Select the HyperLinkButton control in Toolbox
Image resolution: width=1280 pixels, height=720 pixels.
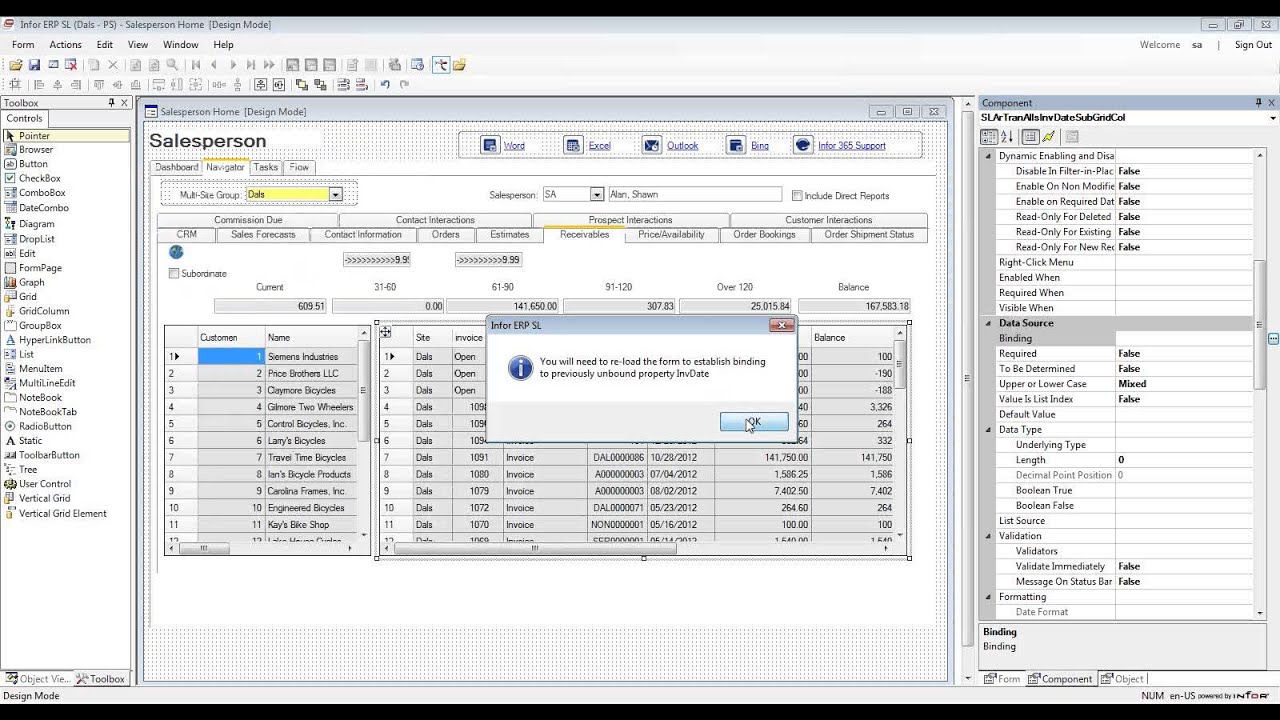pos(55,340)
